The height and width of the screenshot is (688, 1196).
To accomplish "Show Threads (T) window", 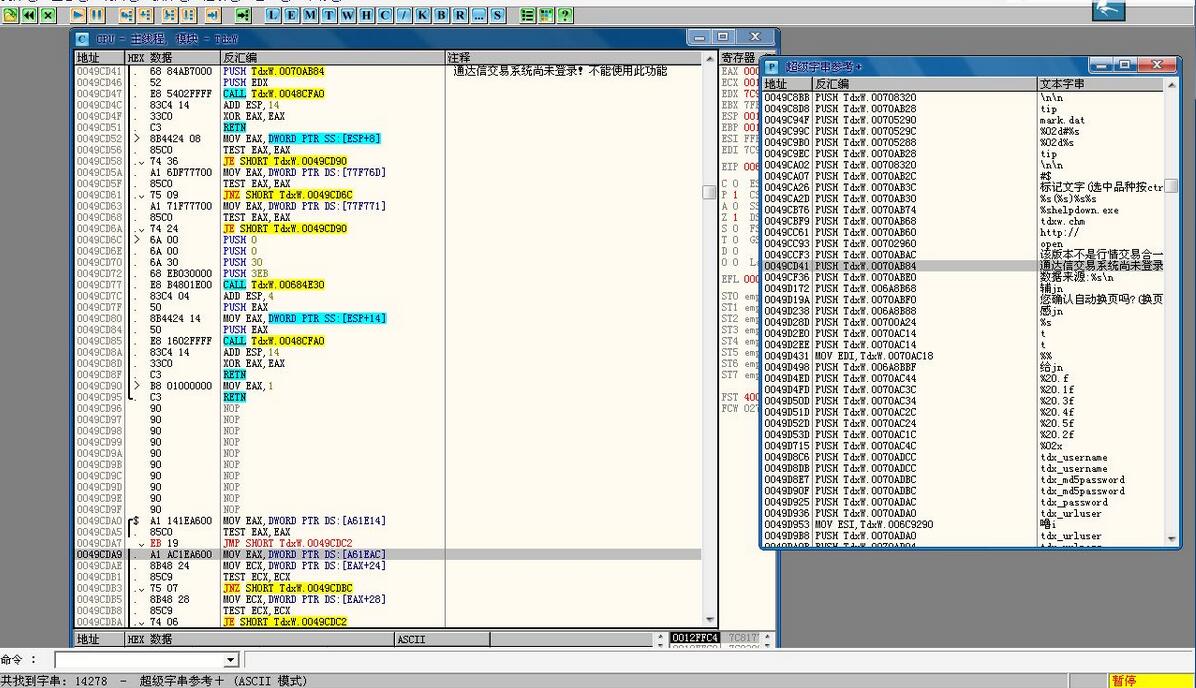I will (x=329, y=15).
